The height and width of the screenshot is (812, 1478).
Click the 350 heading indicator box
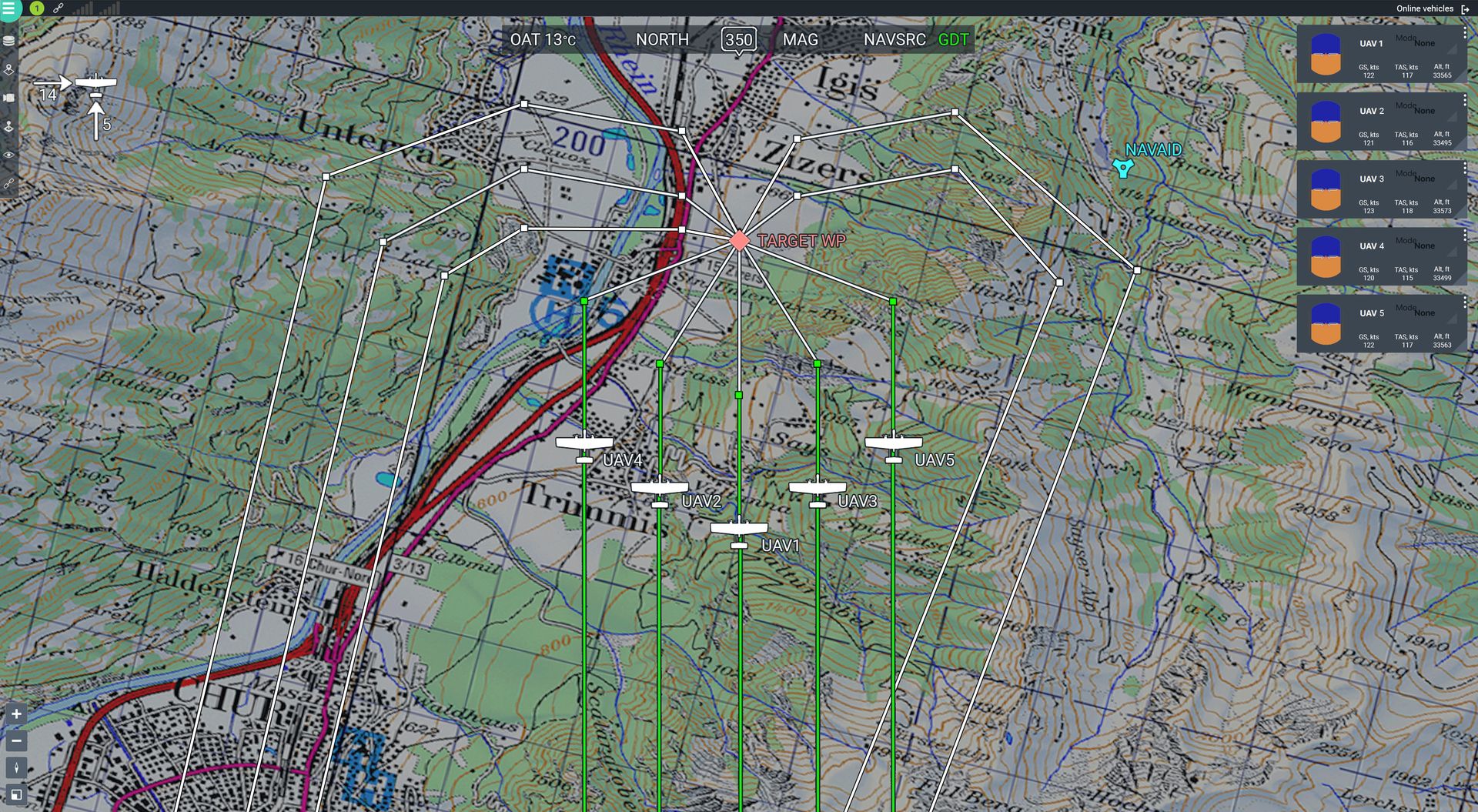738,39
